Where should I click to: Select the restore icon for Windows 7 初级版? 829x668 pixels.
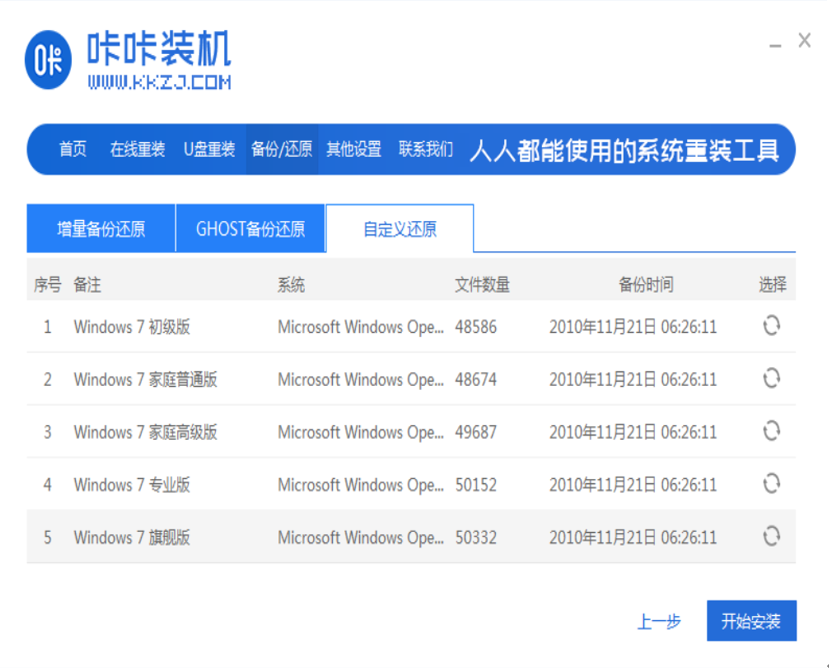[771, 326]
